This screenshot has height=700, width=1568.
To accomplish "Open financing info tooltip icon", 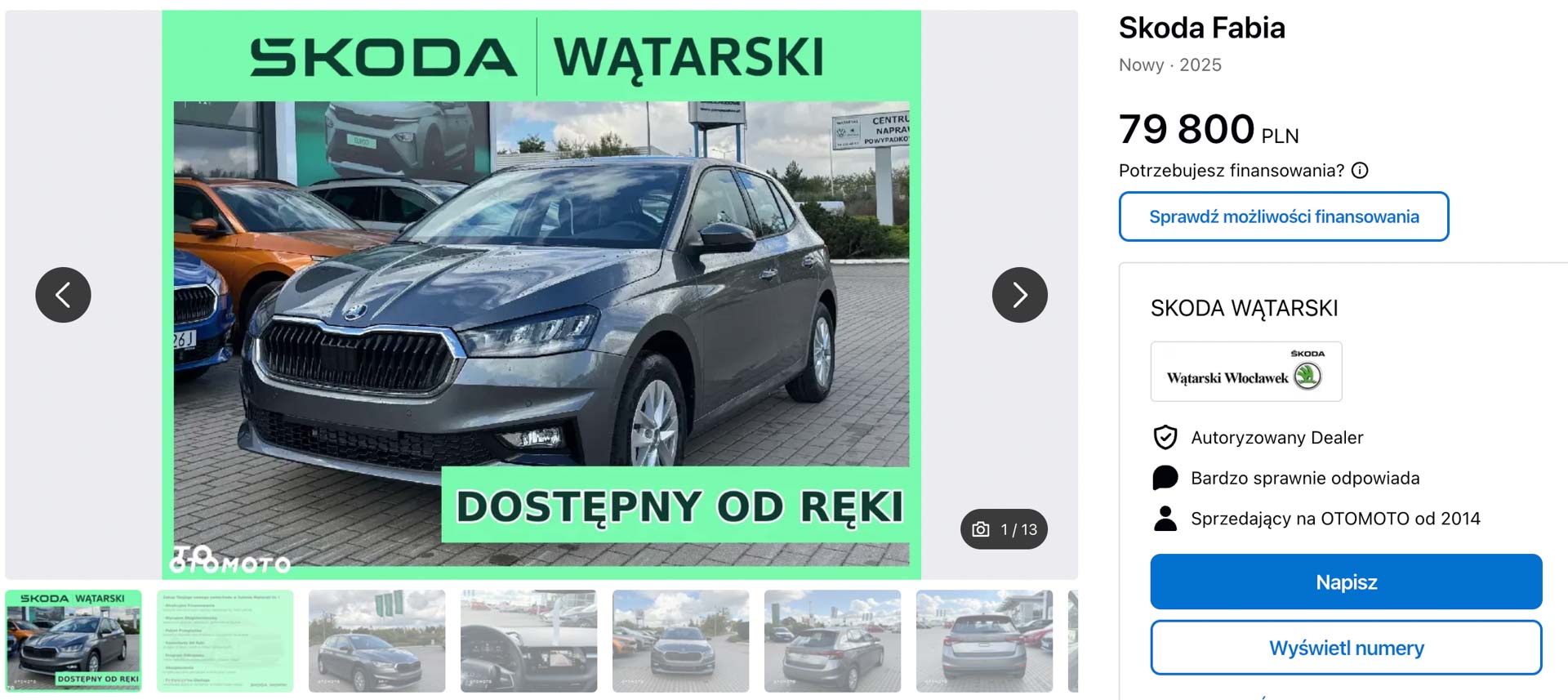I will [1360, 171].
